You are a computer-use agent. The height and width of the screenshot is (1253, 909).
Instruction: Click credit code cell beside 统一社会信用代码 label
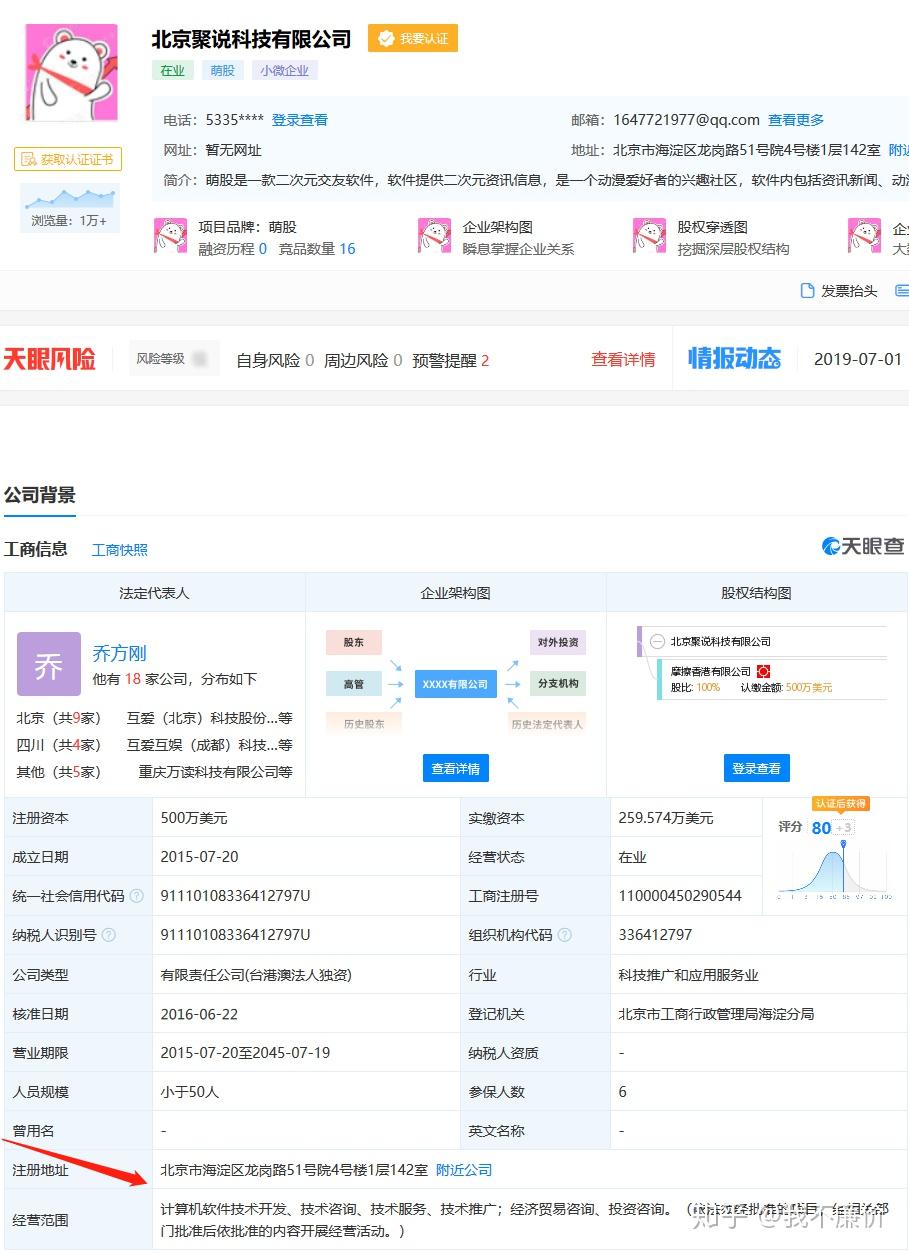click(305, 896)
